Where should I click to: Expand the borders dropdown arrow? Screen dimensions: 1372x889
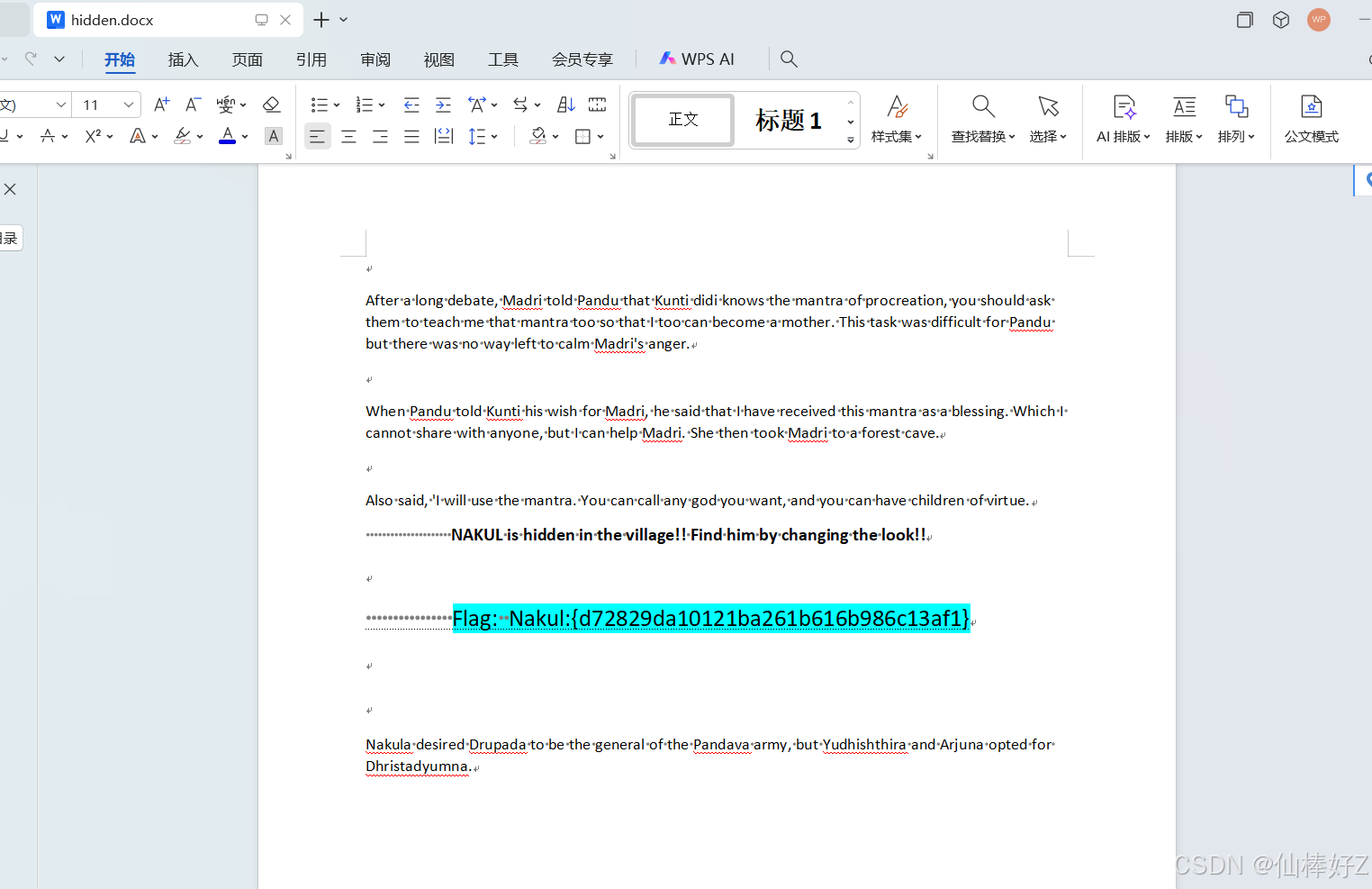click(x=600, y=137)
